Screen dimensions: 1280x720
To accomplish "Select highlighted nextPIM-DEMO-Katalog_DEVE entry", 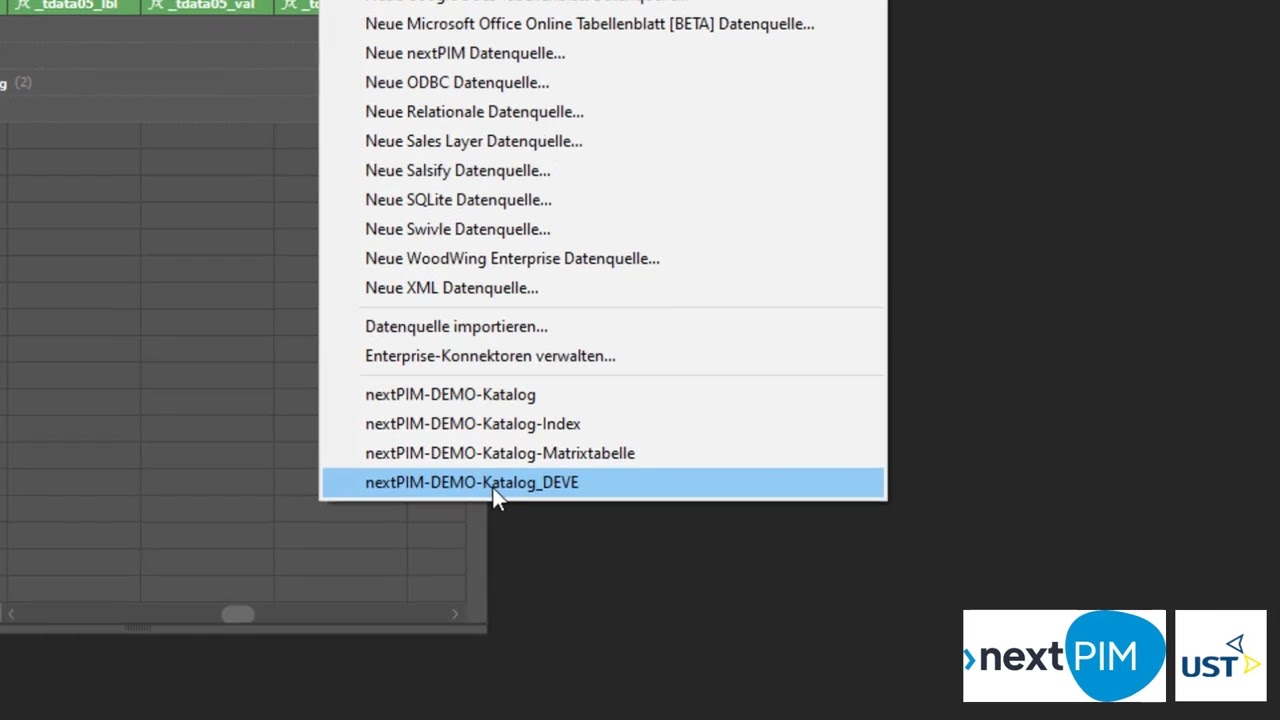I will tap(603, 482).
